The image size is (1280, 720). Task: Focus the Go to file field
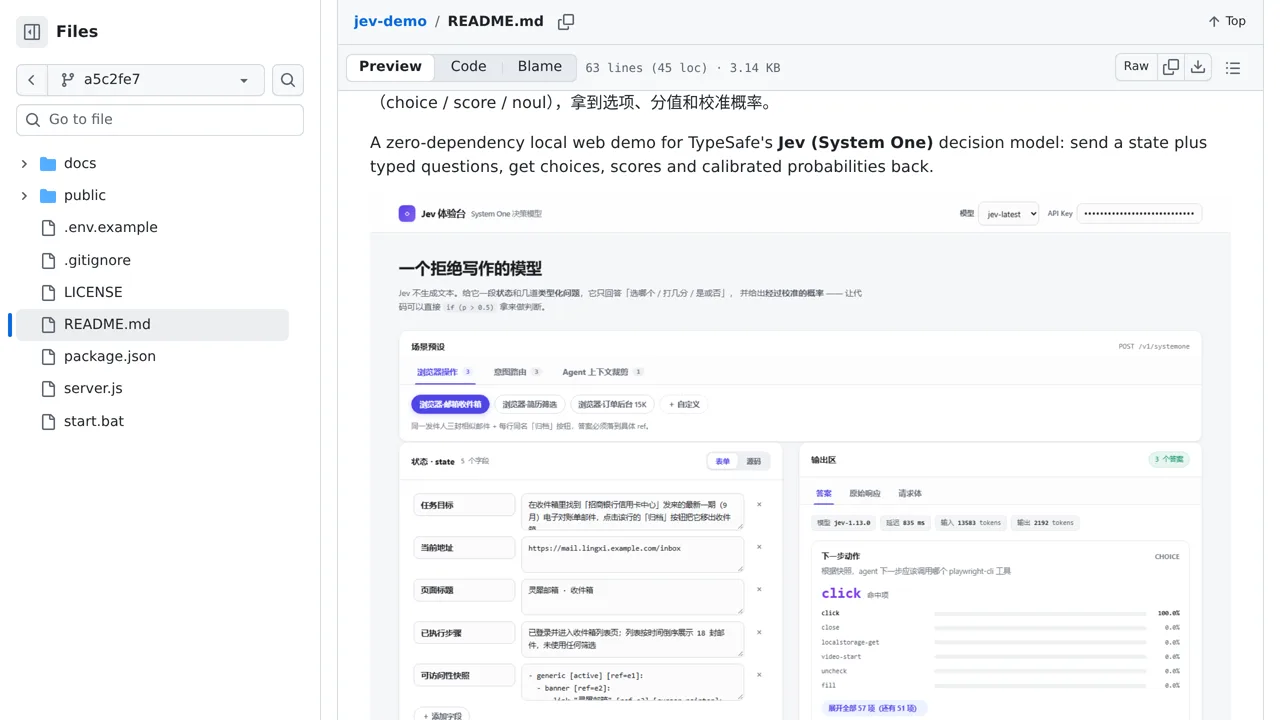pyautogui.click(x=160, y=120)
